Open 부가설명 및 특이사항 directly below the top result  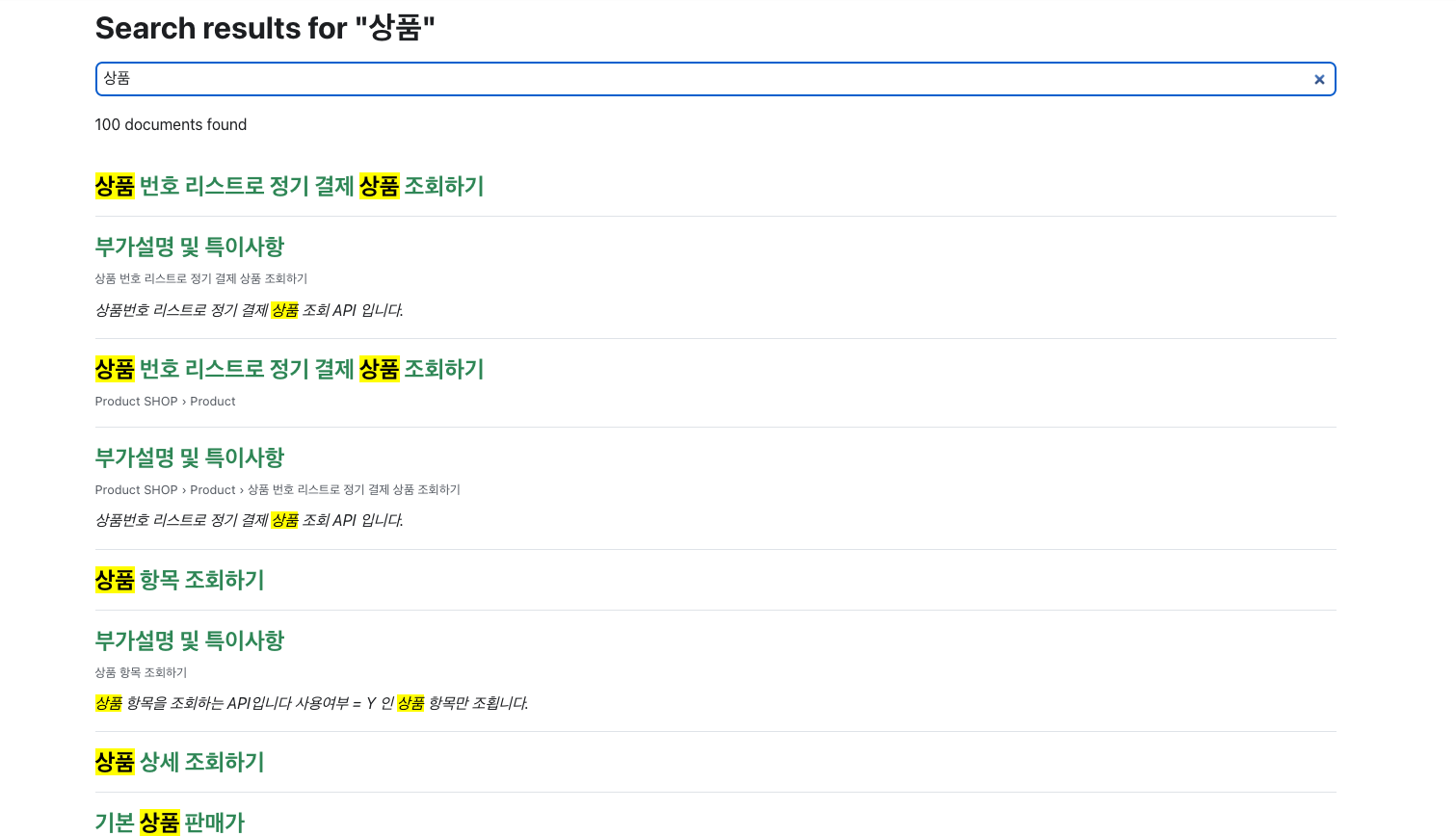[x=190, y=247]
